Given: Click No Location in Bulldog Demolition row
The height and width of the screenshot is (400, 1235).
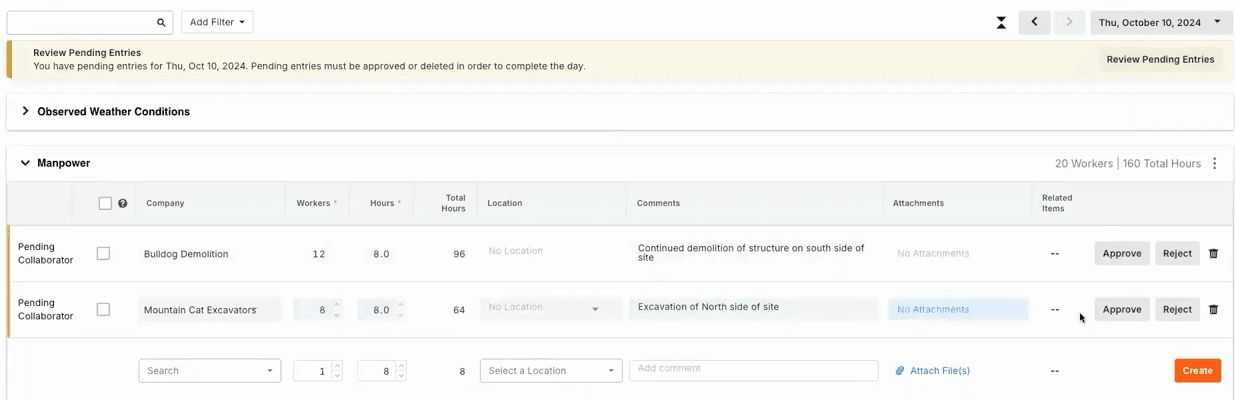Looking at the screenshot, I should point(515,251).
